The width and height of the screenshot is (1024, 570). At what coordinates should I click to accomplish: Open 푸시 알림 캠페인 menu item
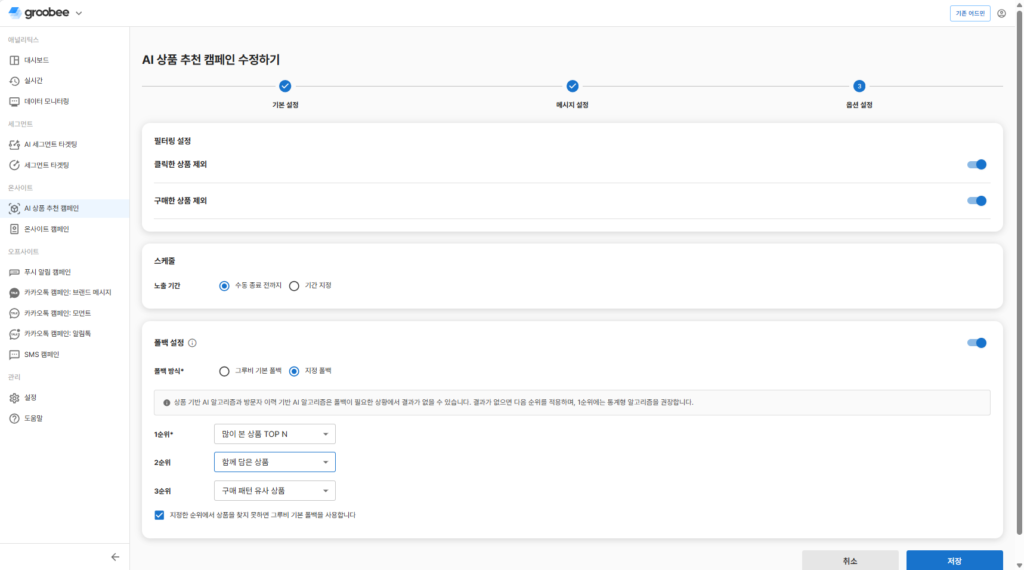tap(65, 272)
